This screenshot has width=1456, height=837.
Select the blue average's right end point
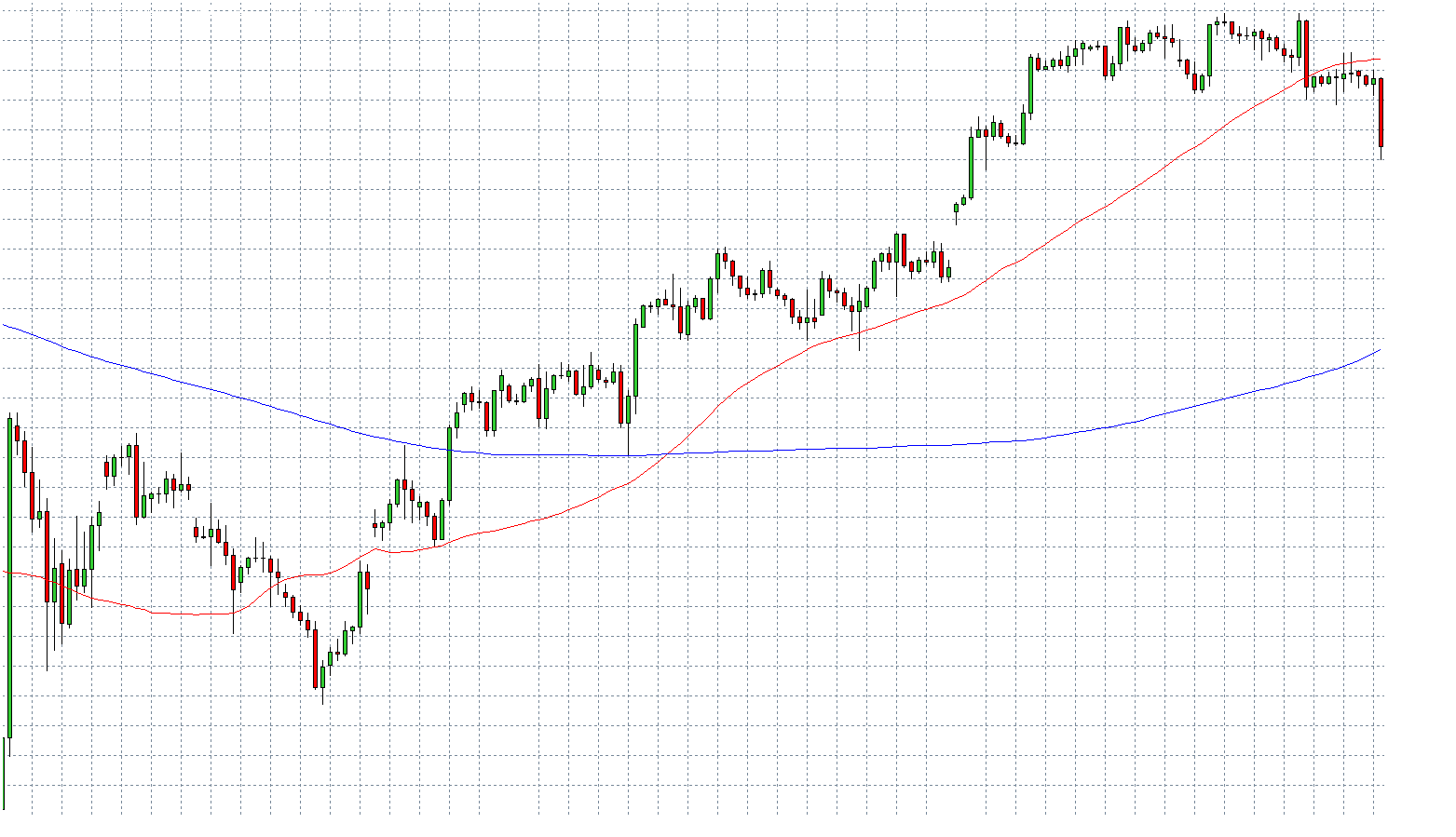click(1380, 350)
